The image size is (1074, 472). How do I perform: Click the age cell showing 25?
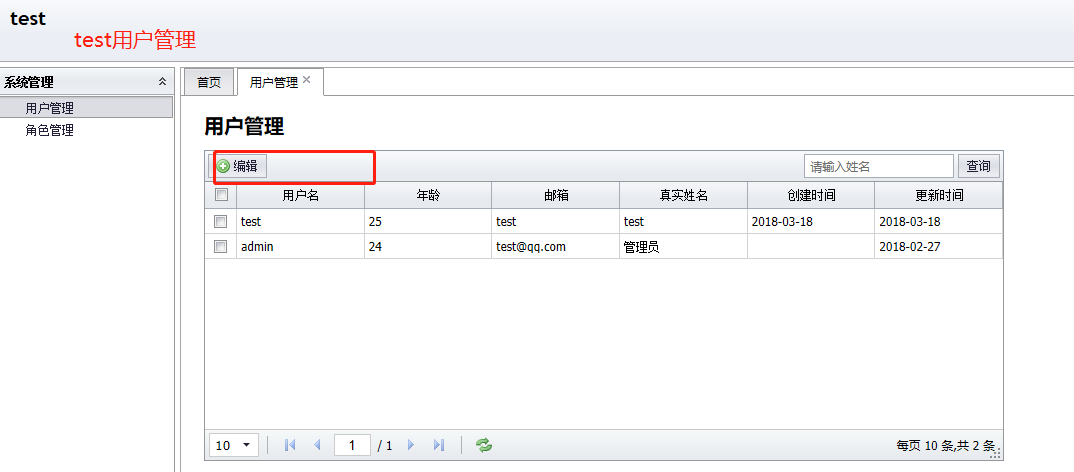pos(428,221)
